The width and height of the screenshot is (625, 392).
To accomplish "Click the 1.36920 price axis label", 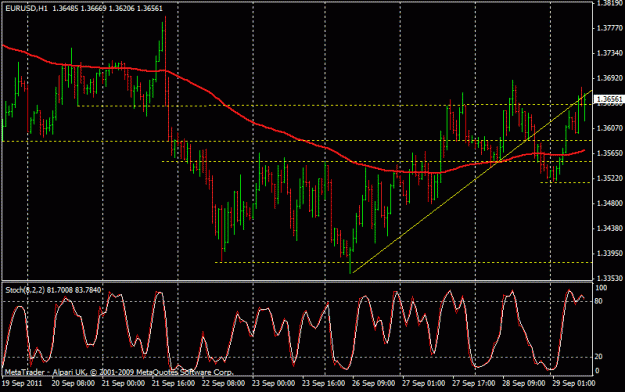I will pyautogui.click(x=609, y=78).
